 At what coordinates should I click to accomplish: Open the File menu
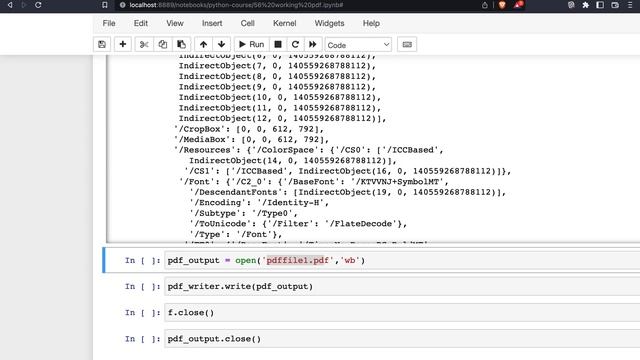tap(109, 23)
